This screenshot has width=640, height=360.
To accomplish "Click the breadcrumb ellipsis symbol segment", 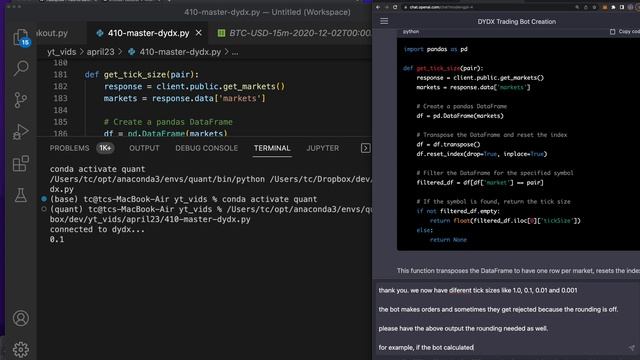I will pos(235,52).
